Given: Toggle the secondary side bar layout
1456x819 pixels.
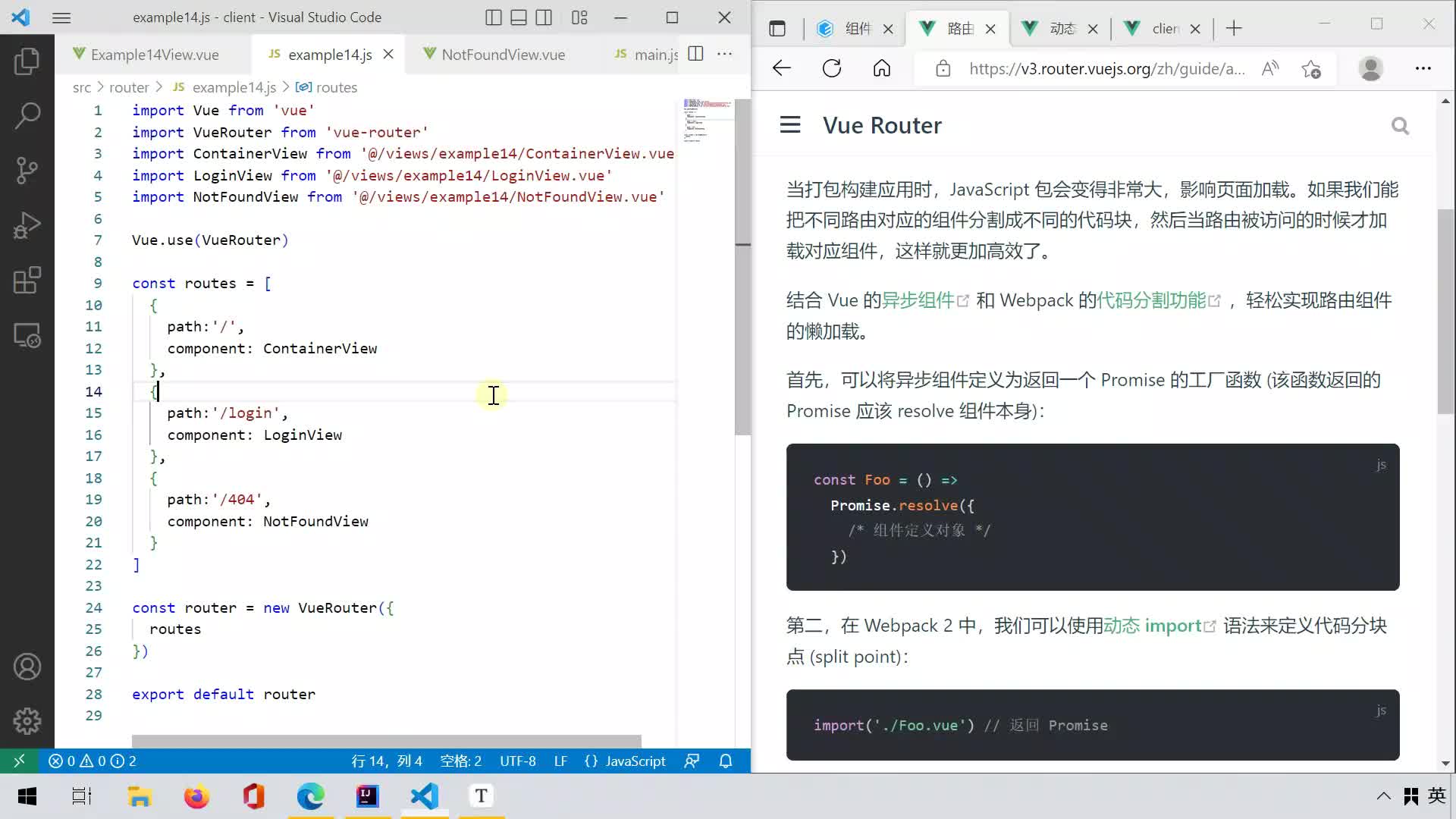Looking at the screenshot, I should tap(544, 17).
